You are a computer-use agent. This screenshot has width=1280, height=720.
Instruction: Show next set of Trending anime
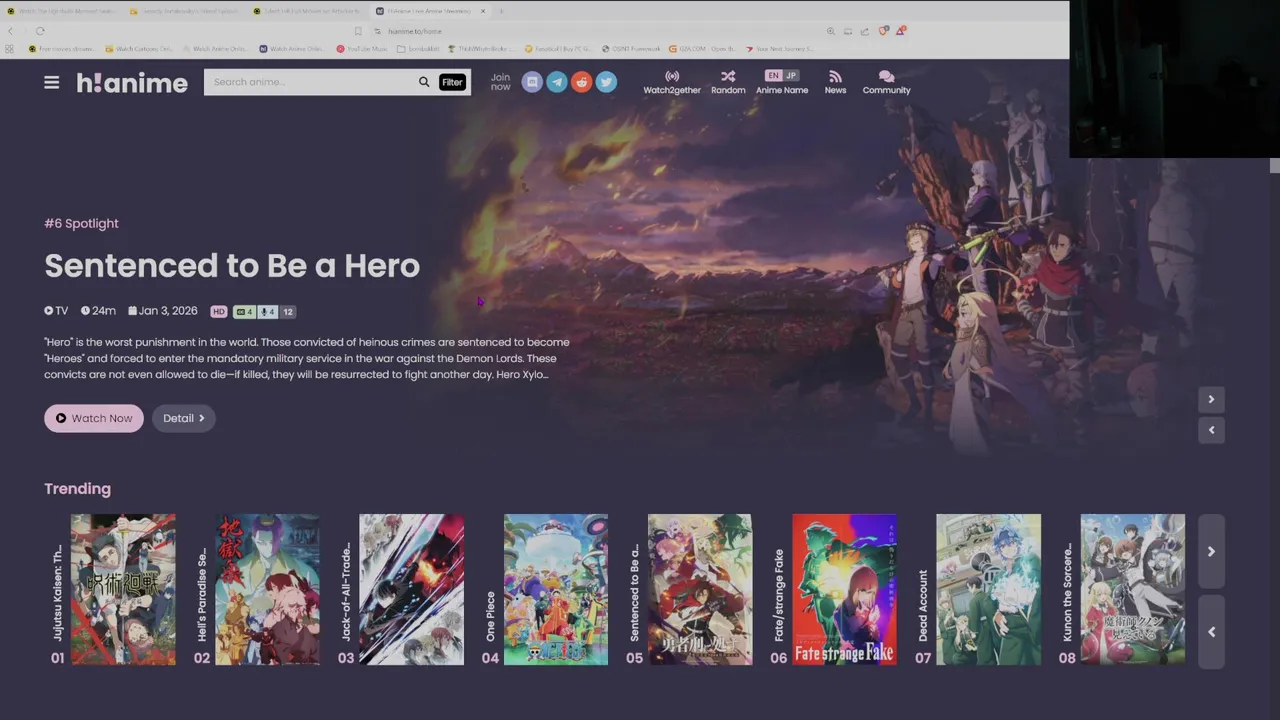[x=1211, y=551]
